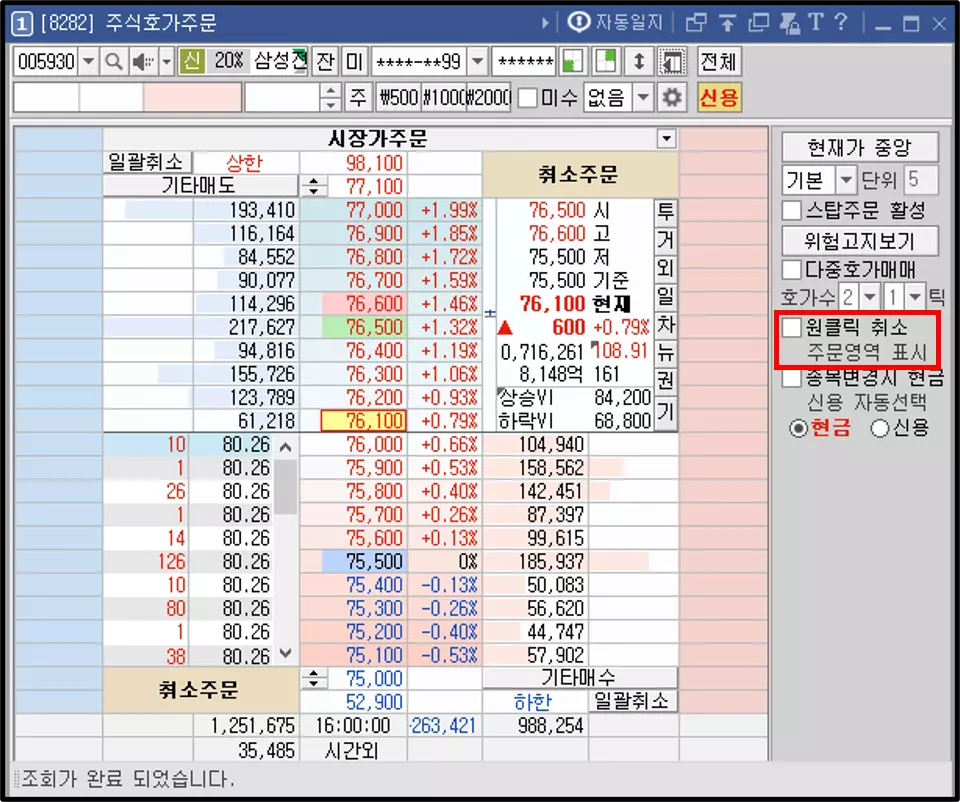Image resolution: width=960 pixels, height=802 pixels.
Task: Click the blue marker icon beside the 76,500 row
Action: [490, 313]
